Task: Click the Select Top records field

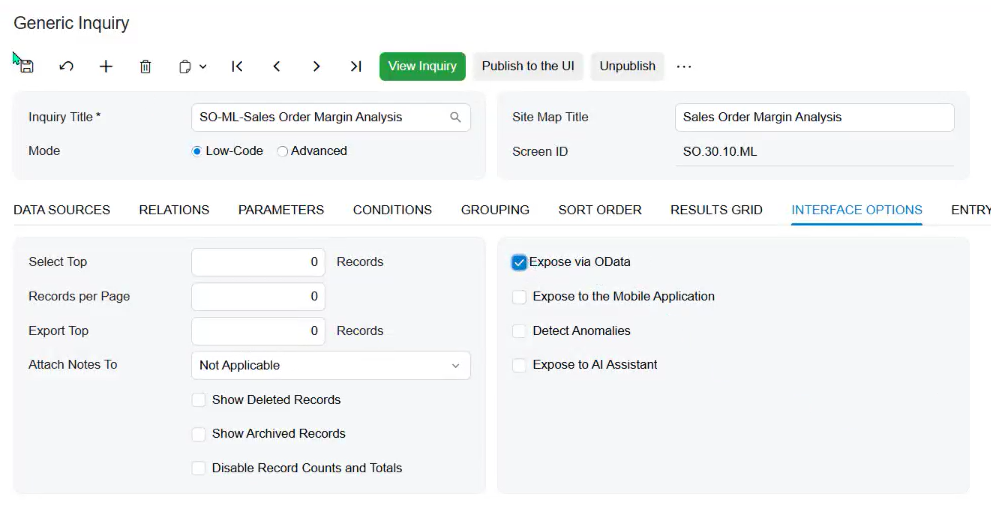Action: coord(258,262)
